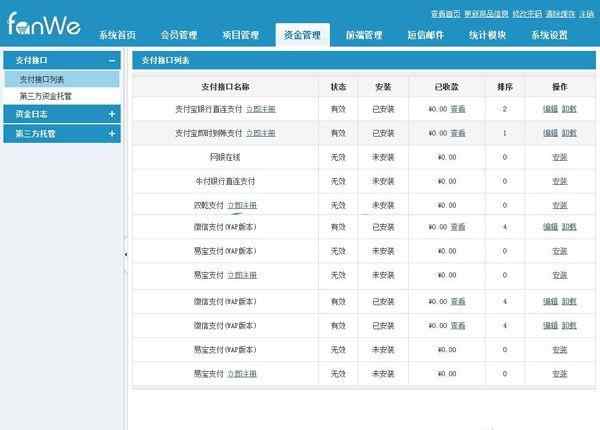Uninstall the 支付宝即时到账支付 interface
The width and height of the screenshot is (600, 430).
[x=569, y=133]
